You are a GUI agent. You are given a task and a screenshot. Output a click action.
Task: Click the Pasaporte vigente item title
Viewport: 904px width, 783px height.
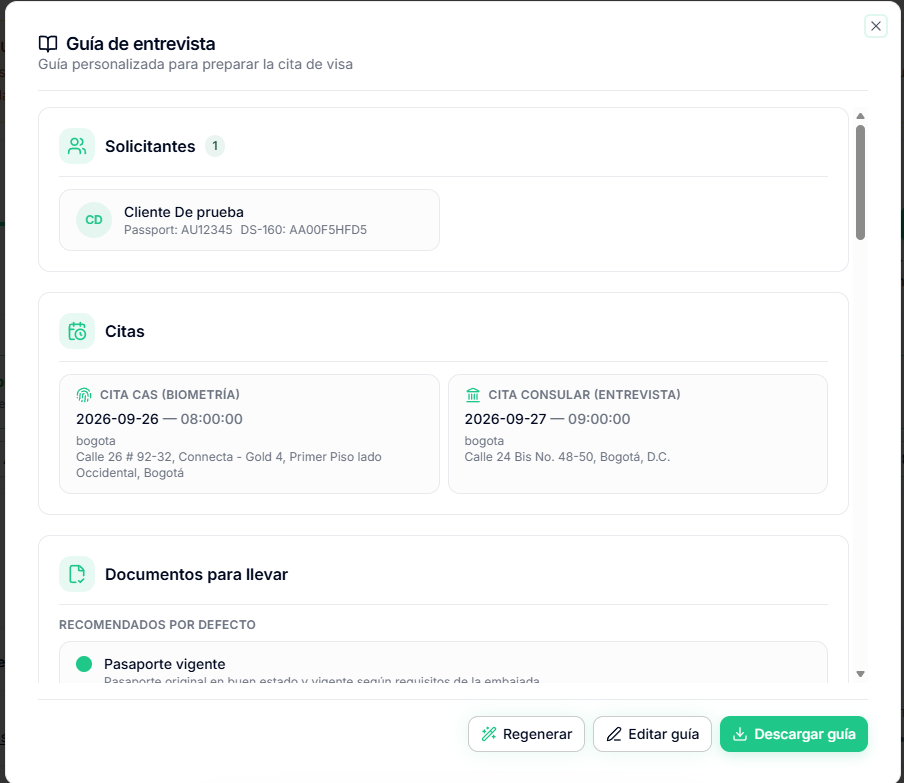[164, 664]
